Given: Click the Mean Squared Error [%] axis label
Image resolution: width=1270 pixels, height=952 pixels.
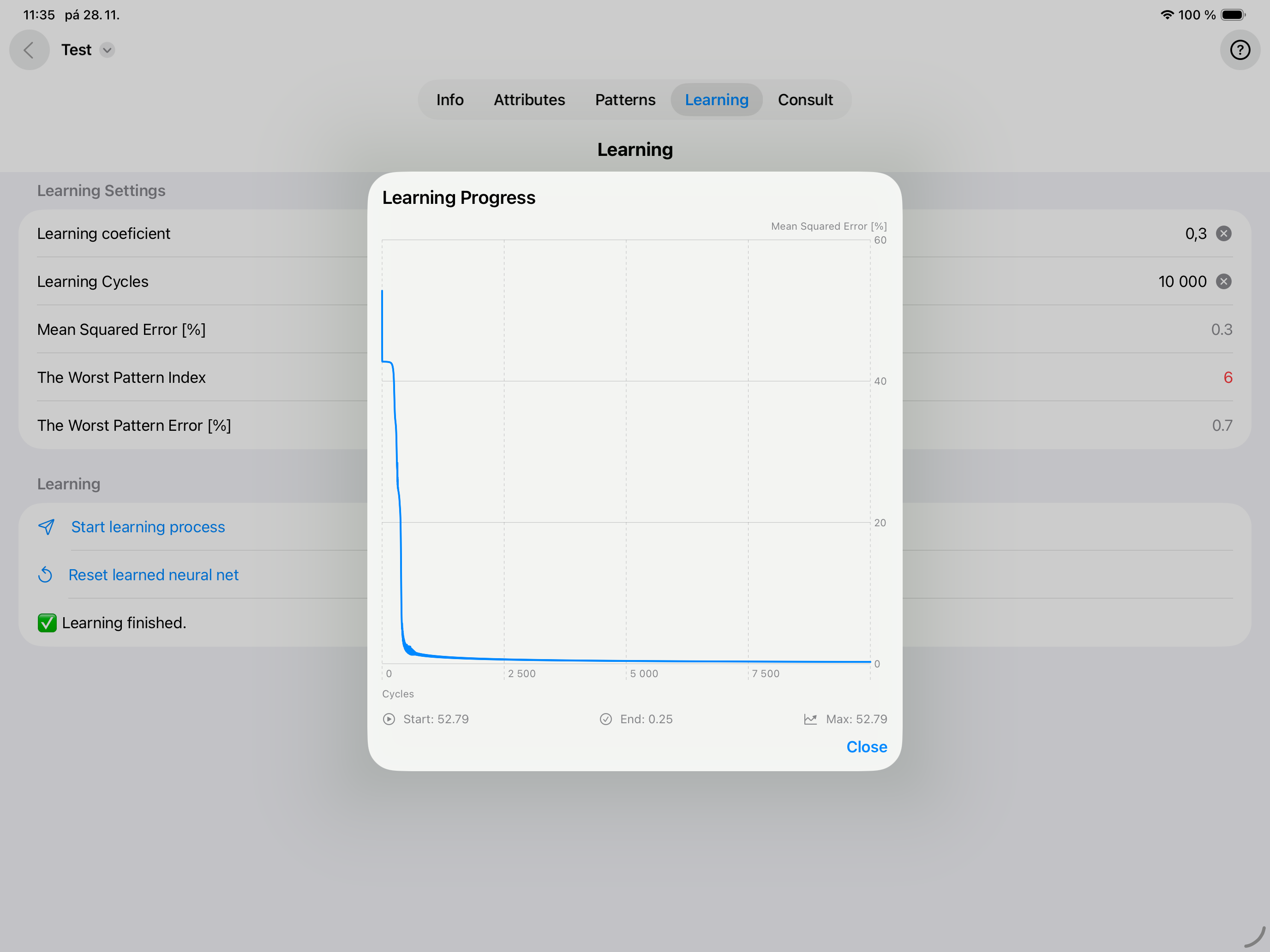Looking at the screenshot, I should pos(828,226).
